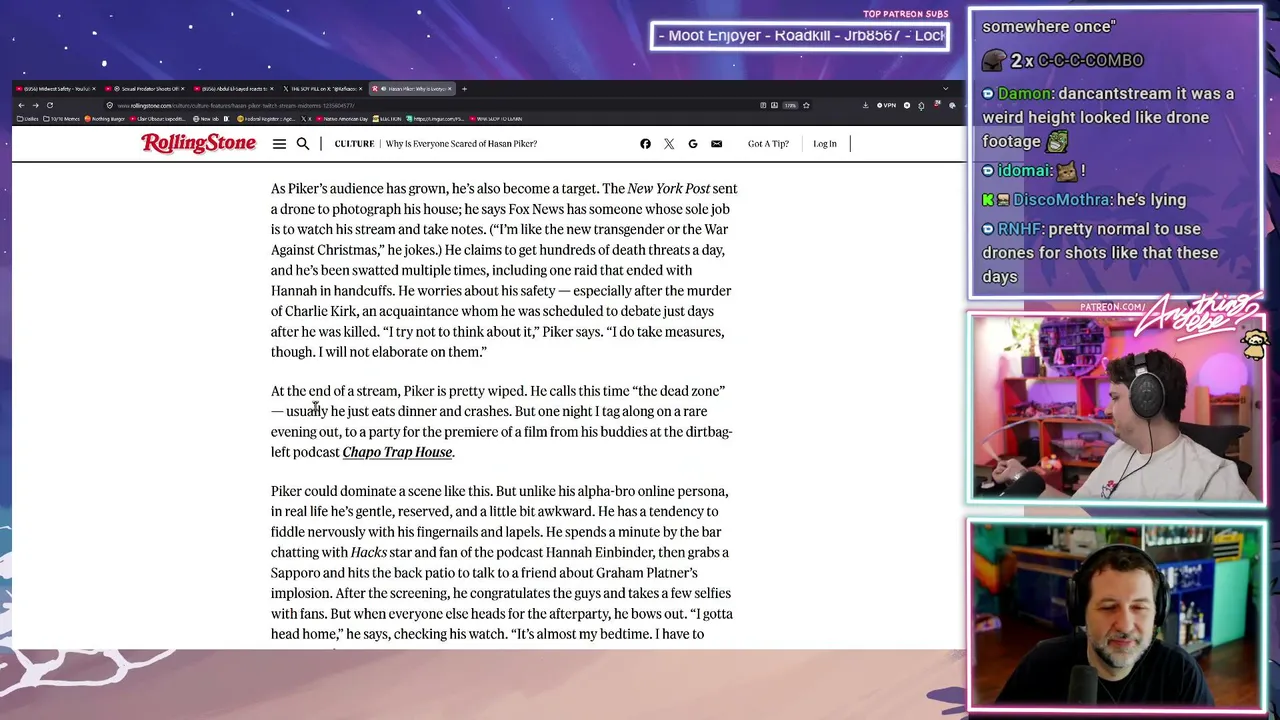The height and width of the screenshot is (720, 1280).
Task: Go to the Rolling Stone logo homepage
Action: click(198, 143)
